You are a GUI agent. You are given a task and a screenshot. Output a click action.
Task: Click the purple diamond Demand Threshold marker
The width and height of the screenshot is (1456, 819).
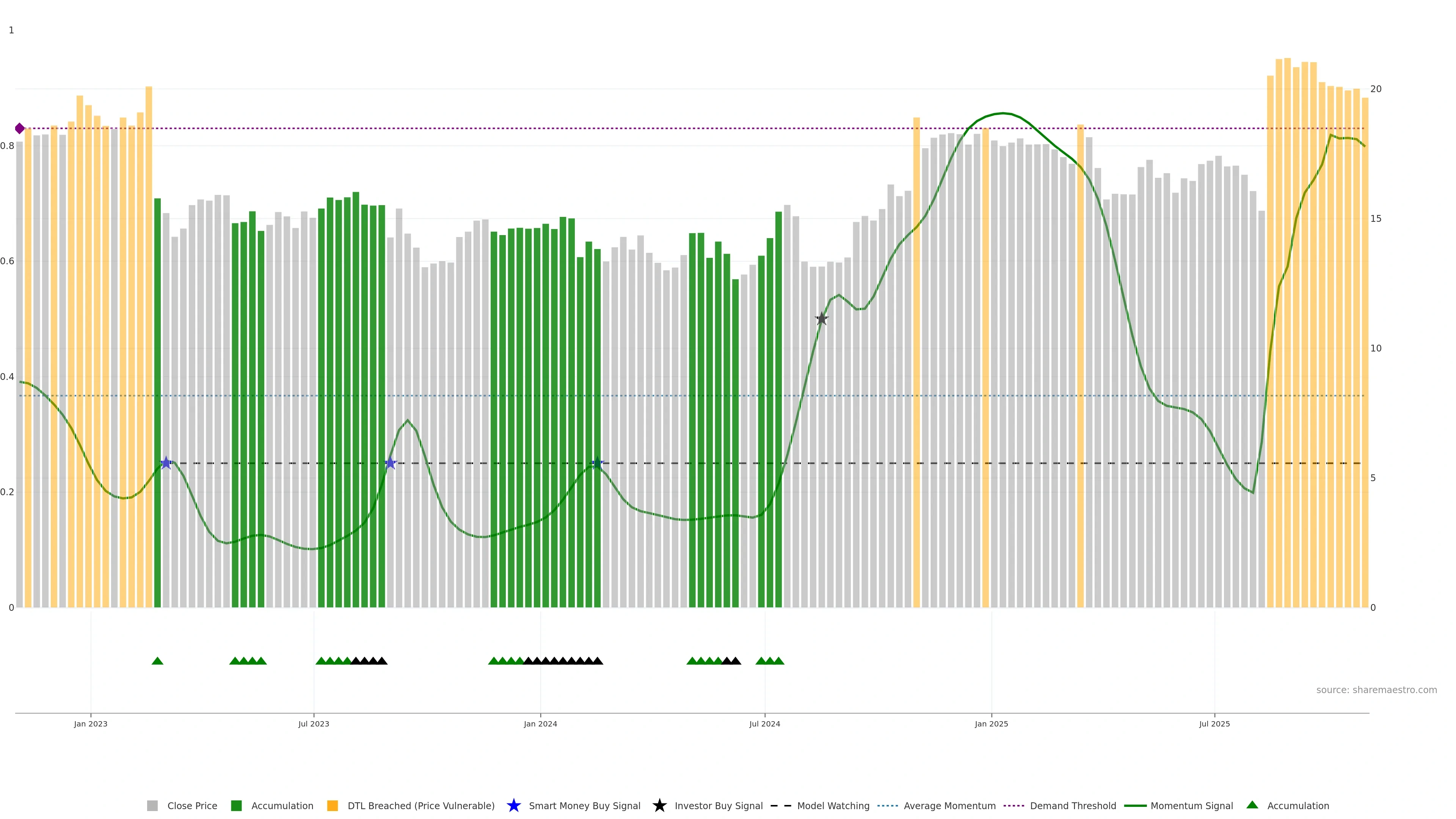click(20, 128)
